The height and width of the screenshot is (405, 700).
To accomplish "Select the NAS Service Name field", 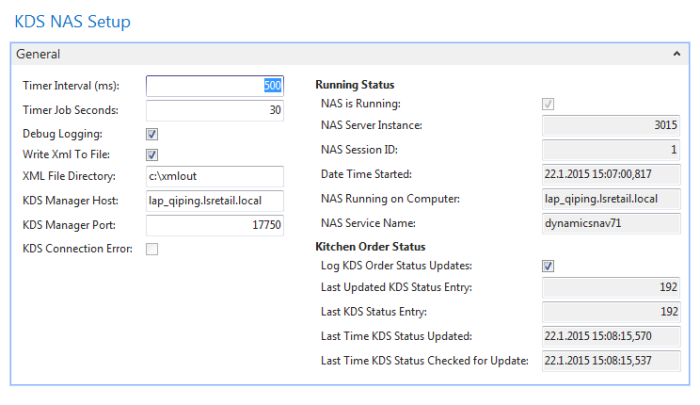I will pyautogui.click(x=611, y=223).
